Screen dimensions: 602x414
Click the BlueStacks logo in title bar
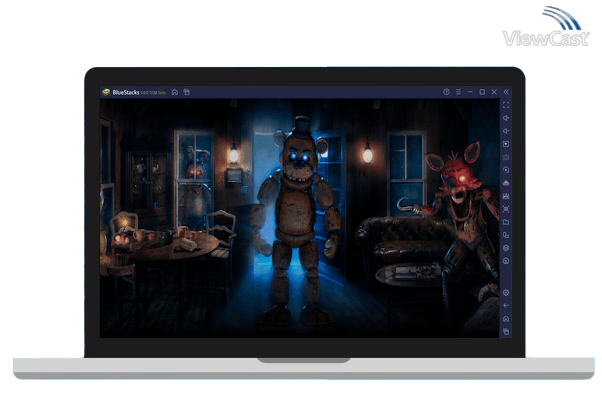point(106,92)
